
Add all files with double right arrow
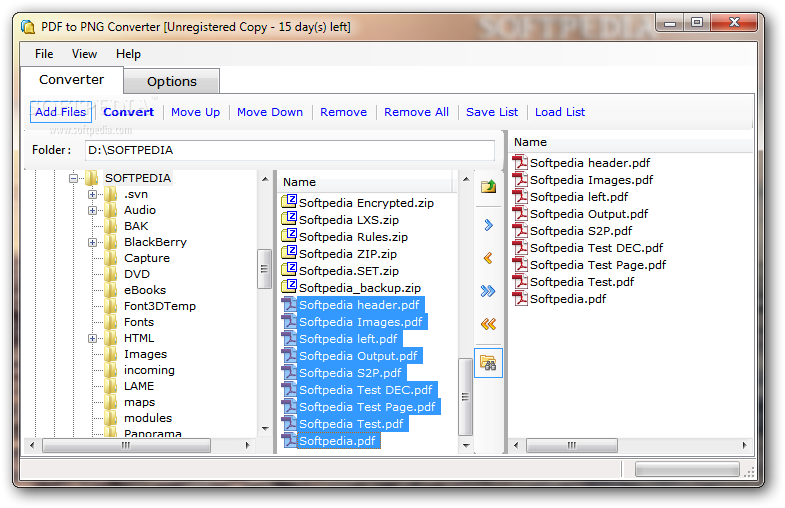coord(488,291)
